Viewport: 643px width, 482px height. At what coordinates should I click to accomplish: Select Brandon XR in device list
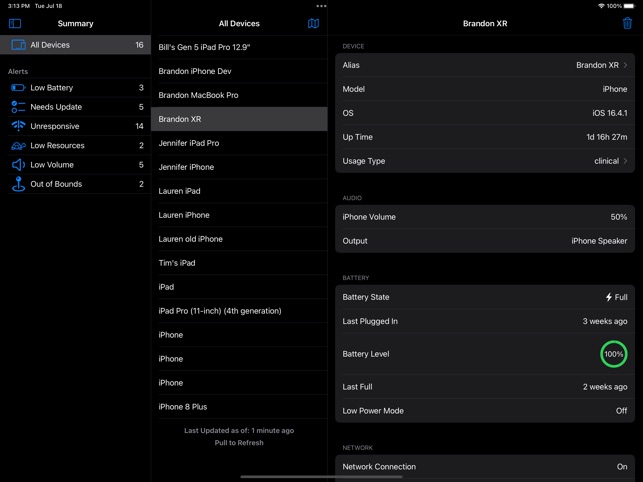point(239,119)
